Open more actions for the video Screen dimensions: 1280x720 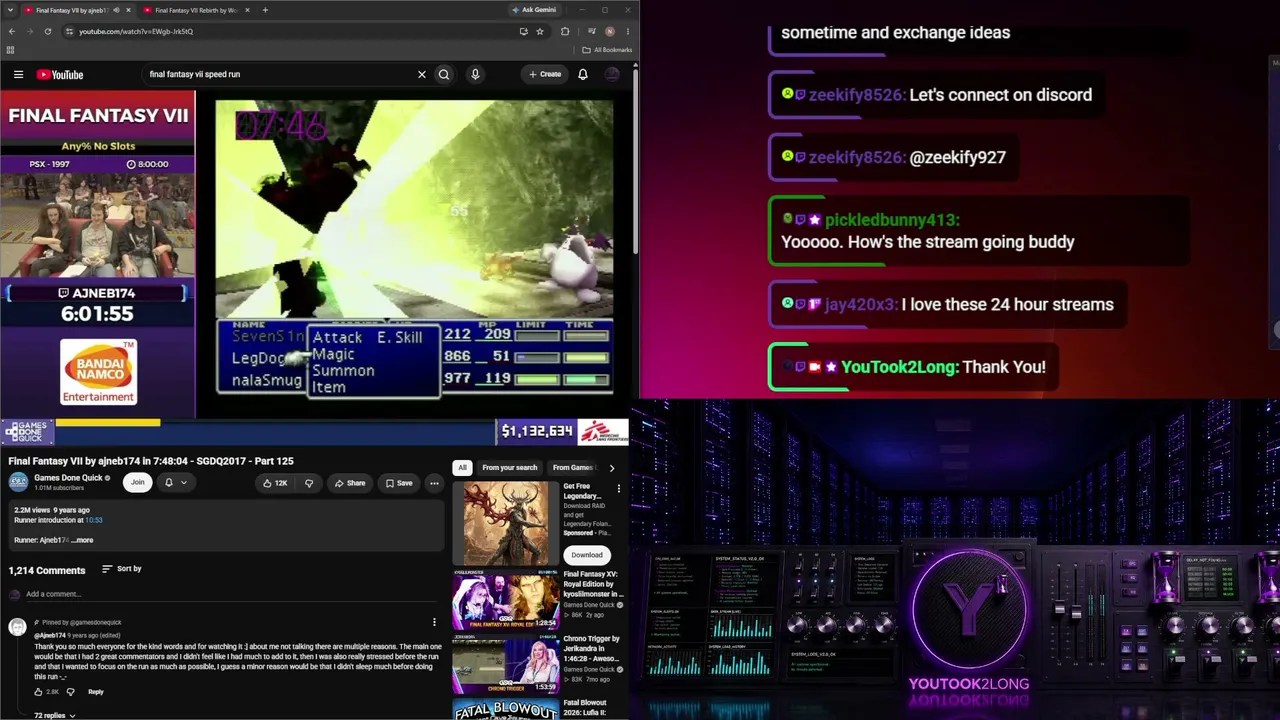434,483
